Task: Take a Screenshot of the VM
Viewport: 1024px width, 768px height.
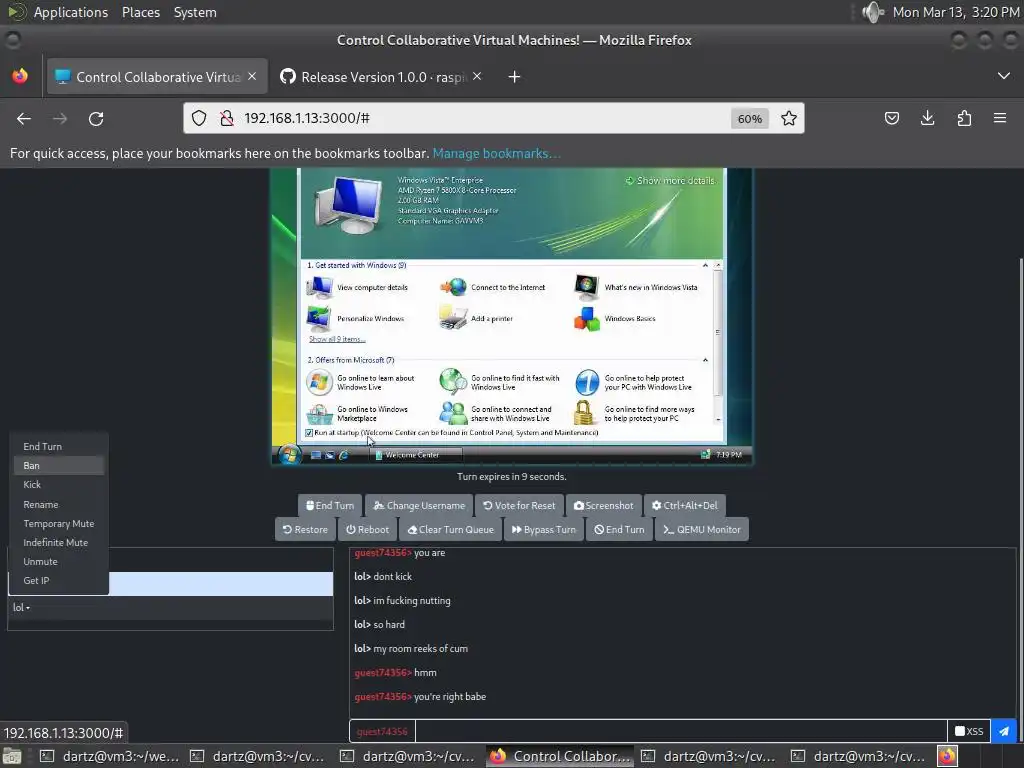Action: click(603, 505)
